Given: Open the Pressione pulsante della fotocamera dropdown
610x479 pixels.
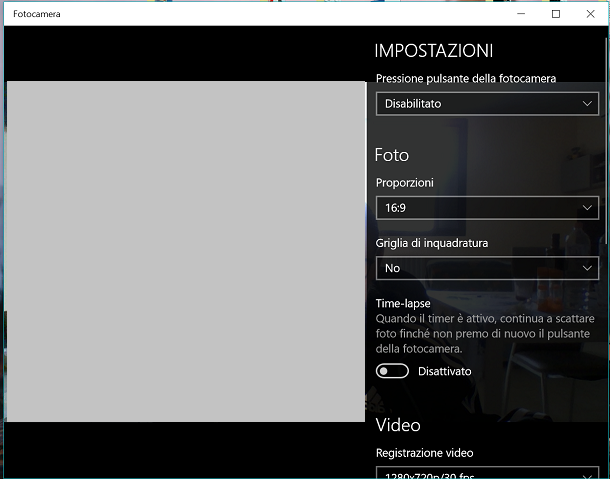Looking at the screenshot, I should (487, 104).
